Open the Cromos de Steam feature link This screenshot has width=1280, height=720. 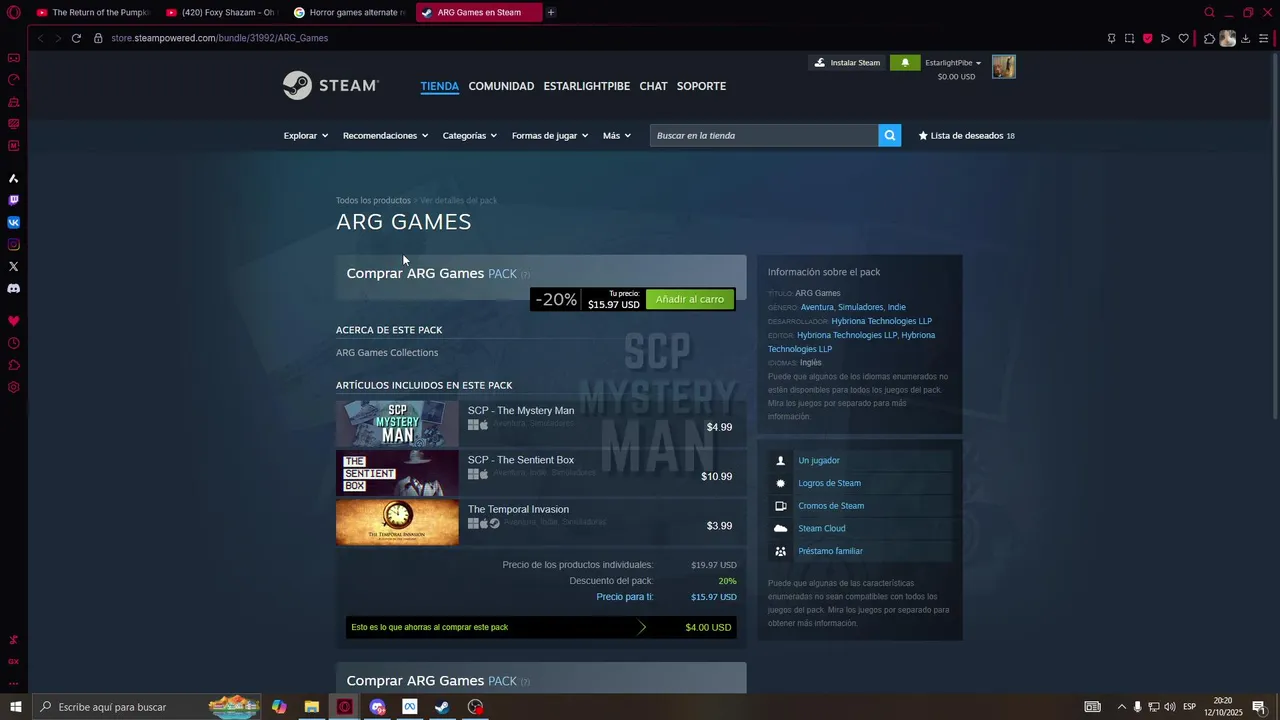[831, 506]
